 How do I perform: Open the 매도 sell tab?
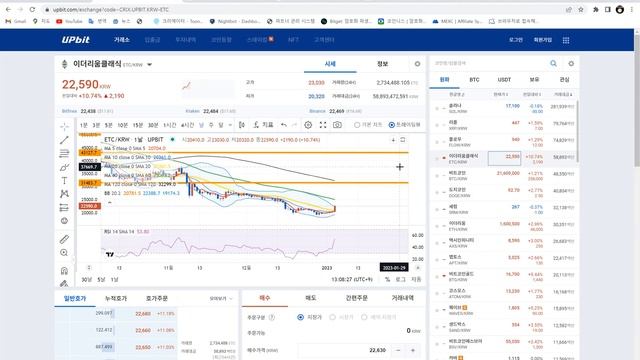[311, 298]
